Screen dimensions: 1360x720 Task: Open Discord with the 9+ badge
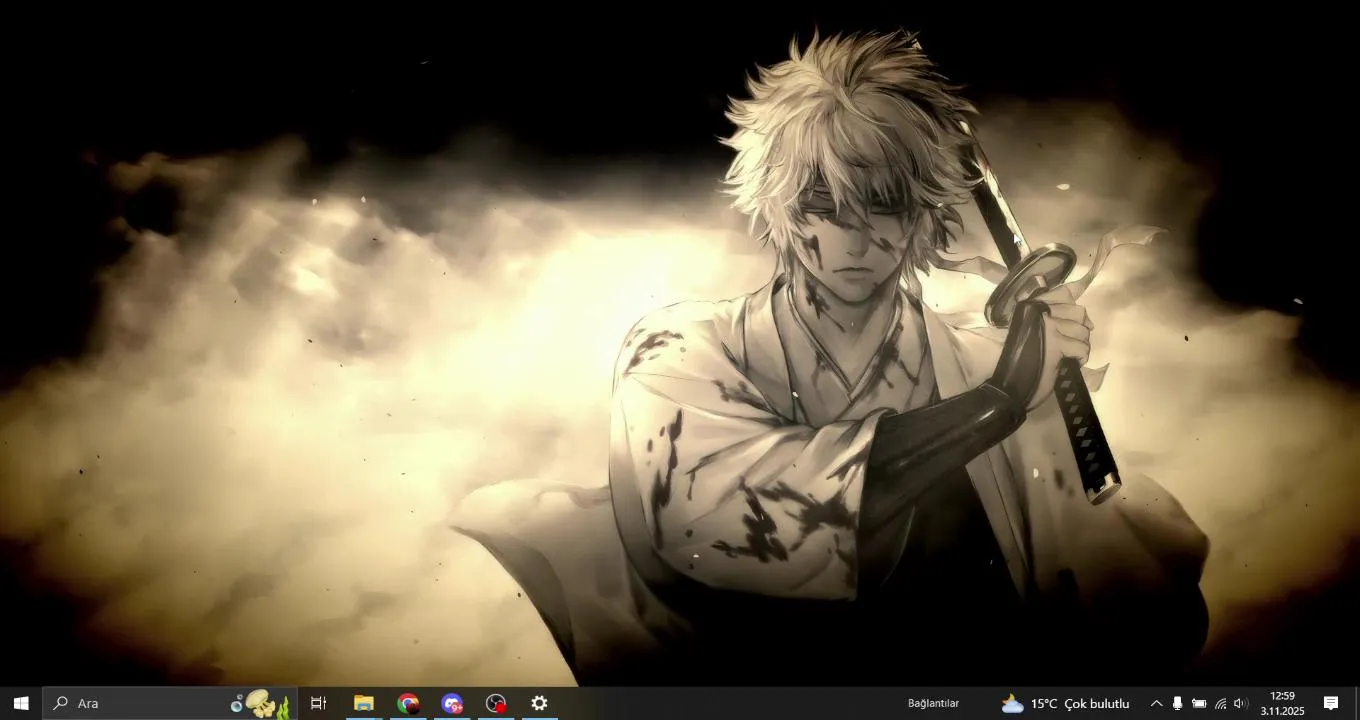click(452, 703)
